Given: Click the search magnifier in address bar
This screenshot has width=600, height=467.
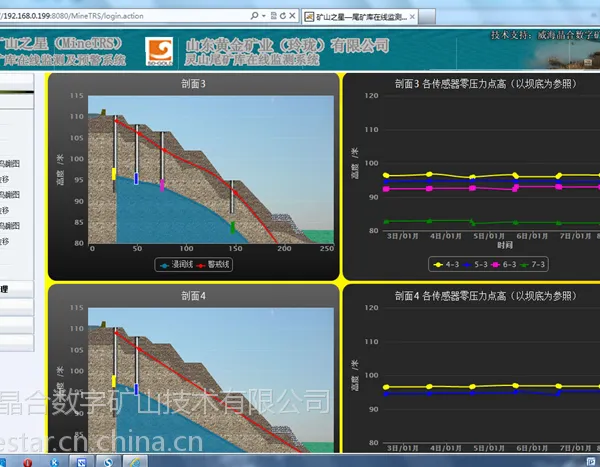Looking at the screenshot, I should 254,16.
